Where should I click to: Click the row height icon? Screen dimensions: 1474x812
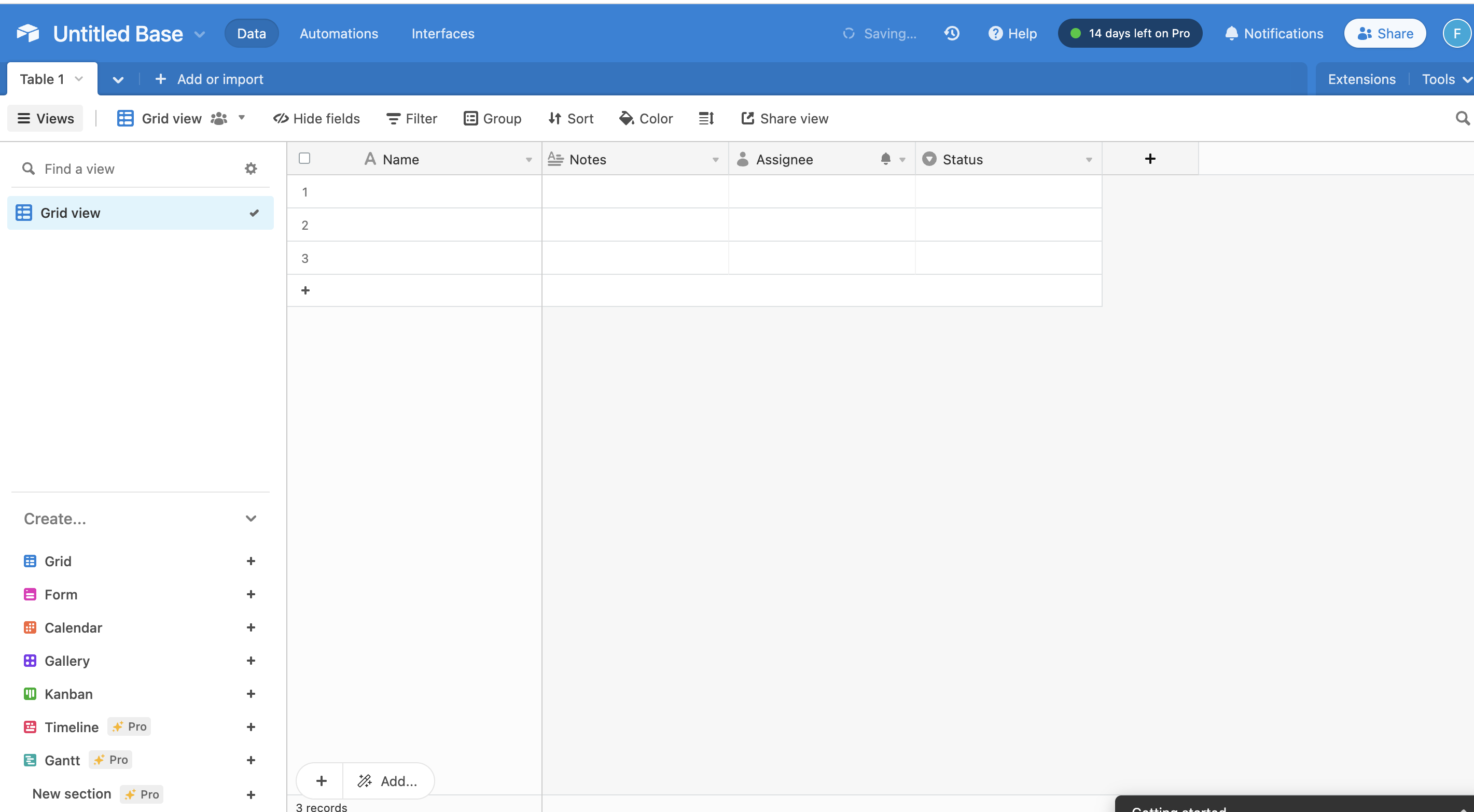[x=706, y=118]
